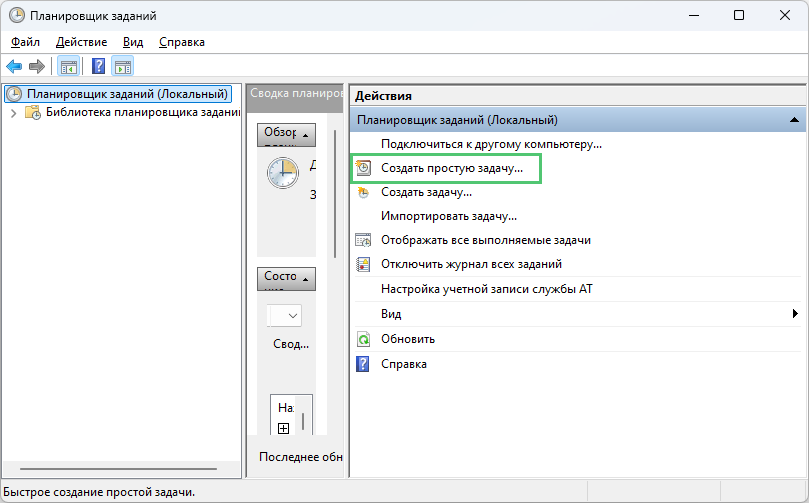Open the 'Файл' menu
The height and width of the screenshot is (503, 809).
(26, 42)
